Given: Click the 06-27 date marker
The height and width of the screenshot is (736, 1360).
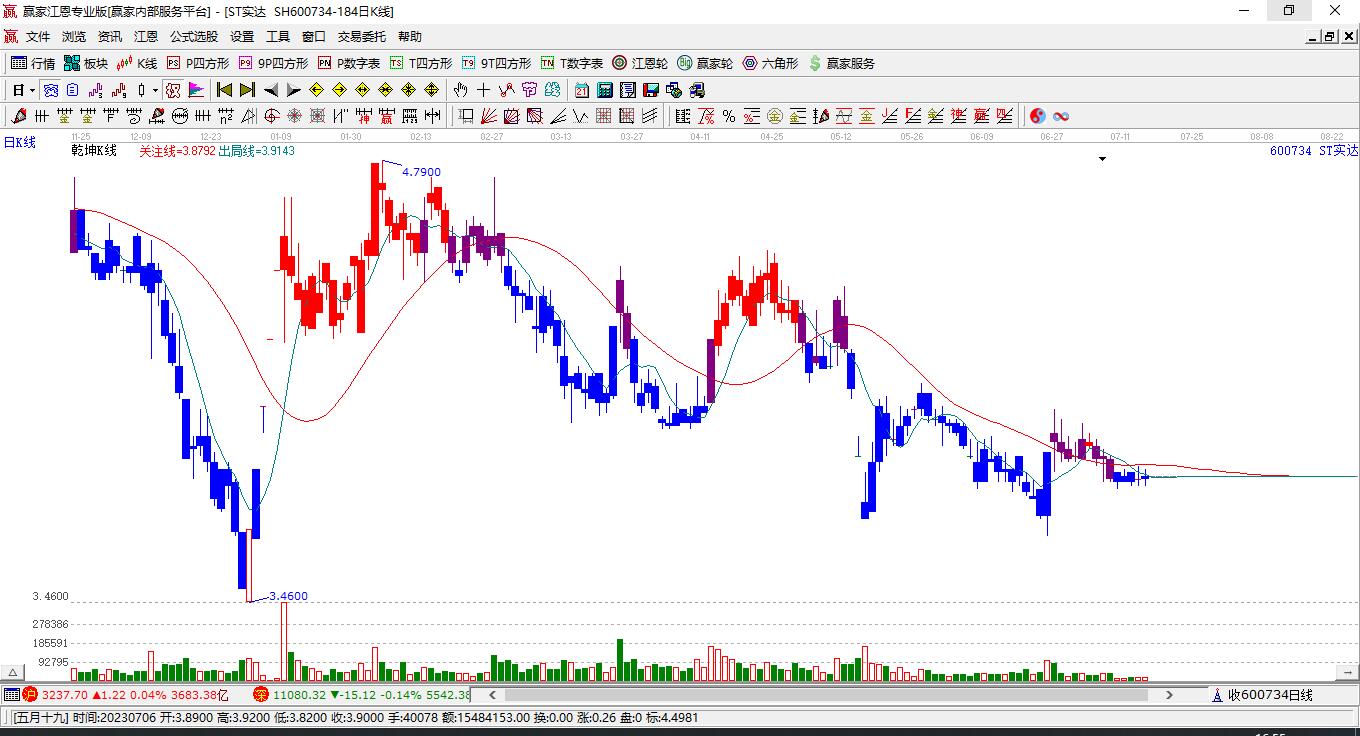Looking at the screenshot, I should tap(1051, 136).
